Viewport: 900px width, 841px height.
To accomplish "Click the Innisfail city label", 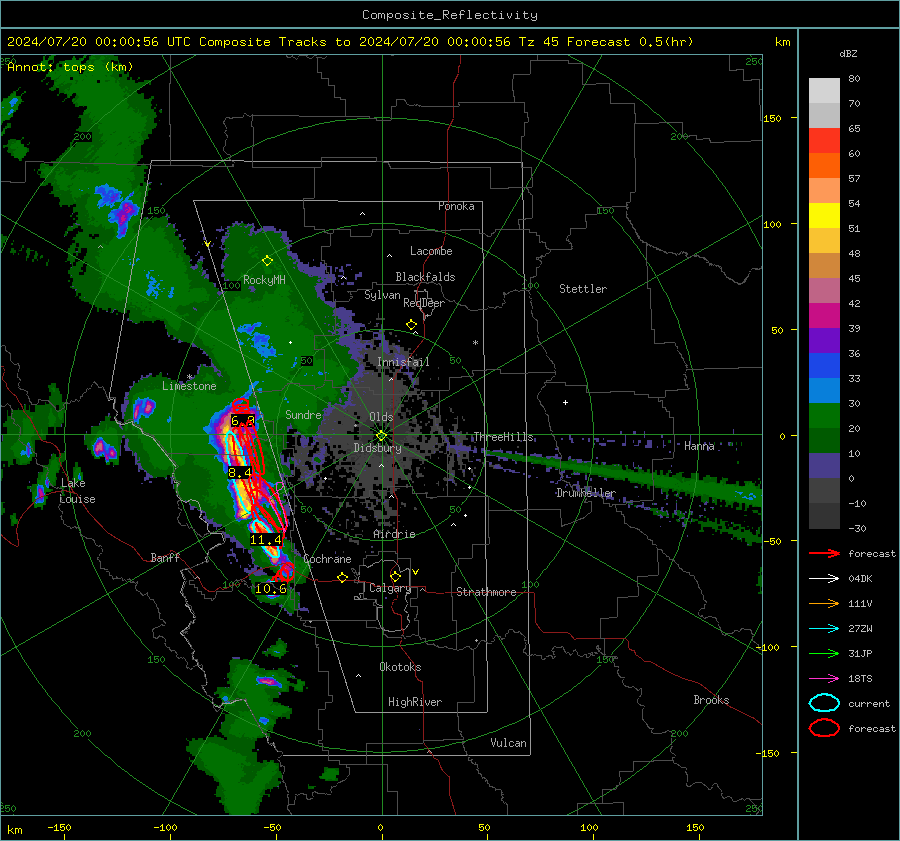I will pyautogui.click(x=403, y=362).
